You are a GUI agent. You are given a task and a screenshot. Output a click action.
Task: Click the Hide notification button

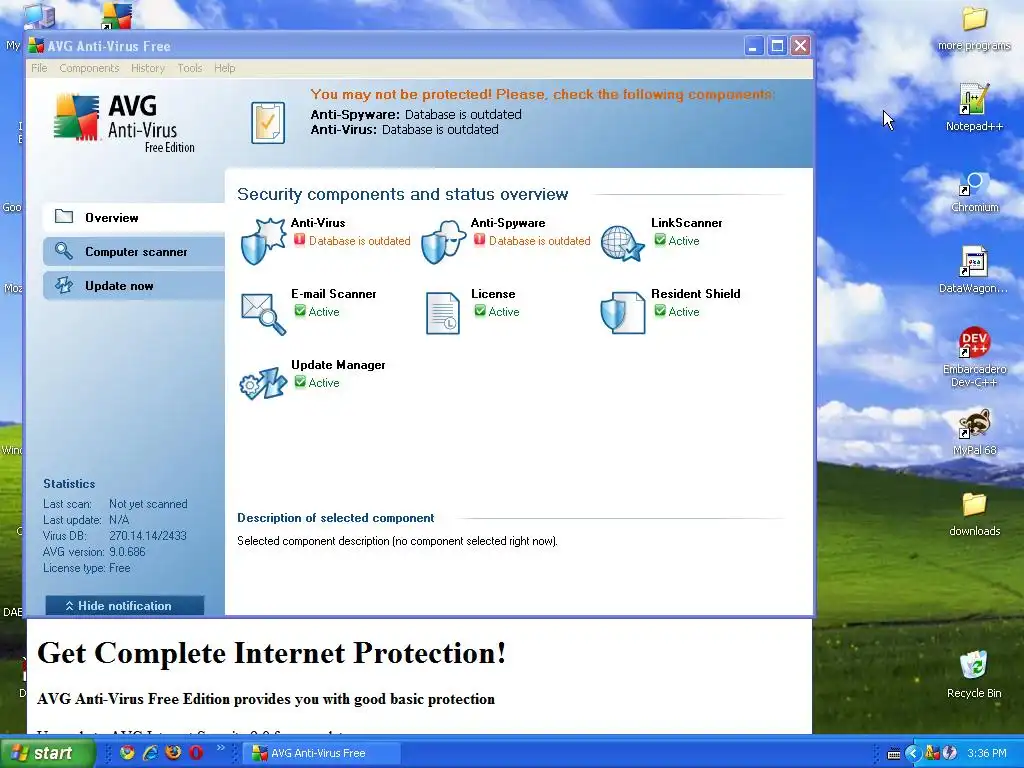click(125, 605)
